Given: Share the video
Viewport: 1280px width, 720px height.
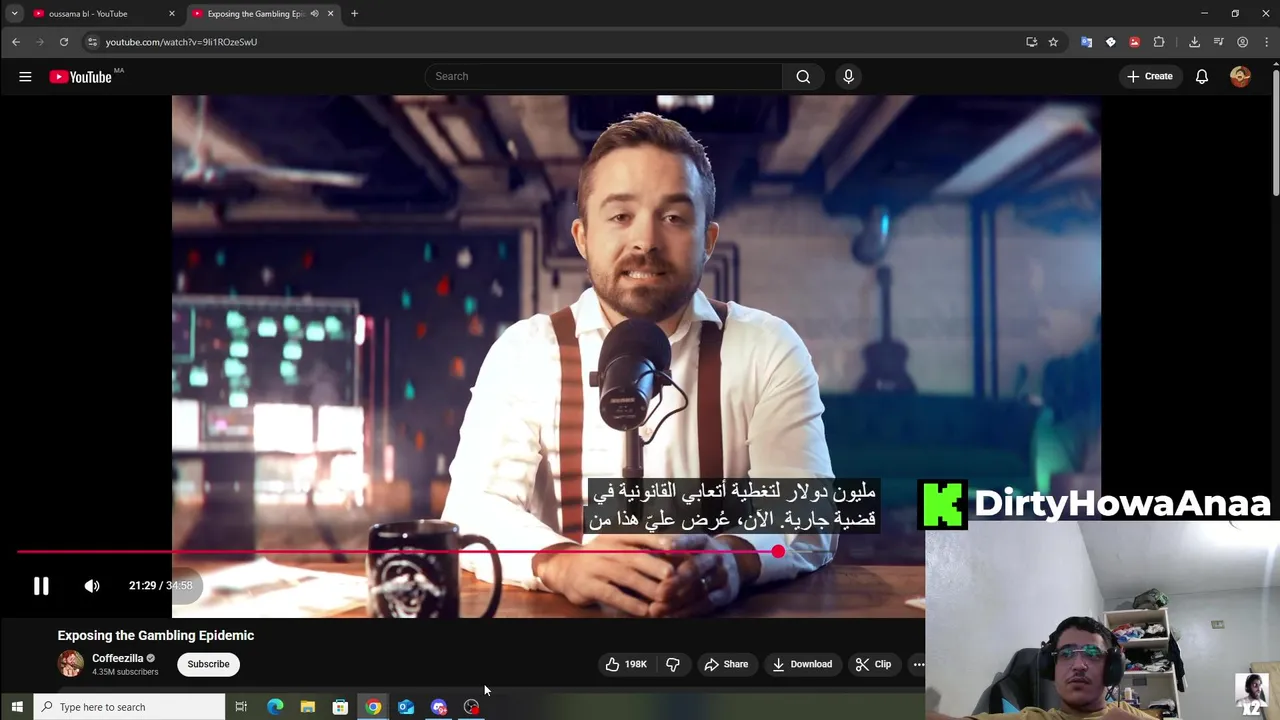Looking at the screenshot, I should pos(726,664).
